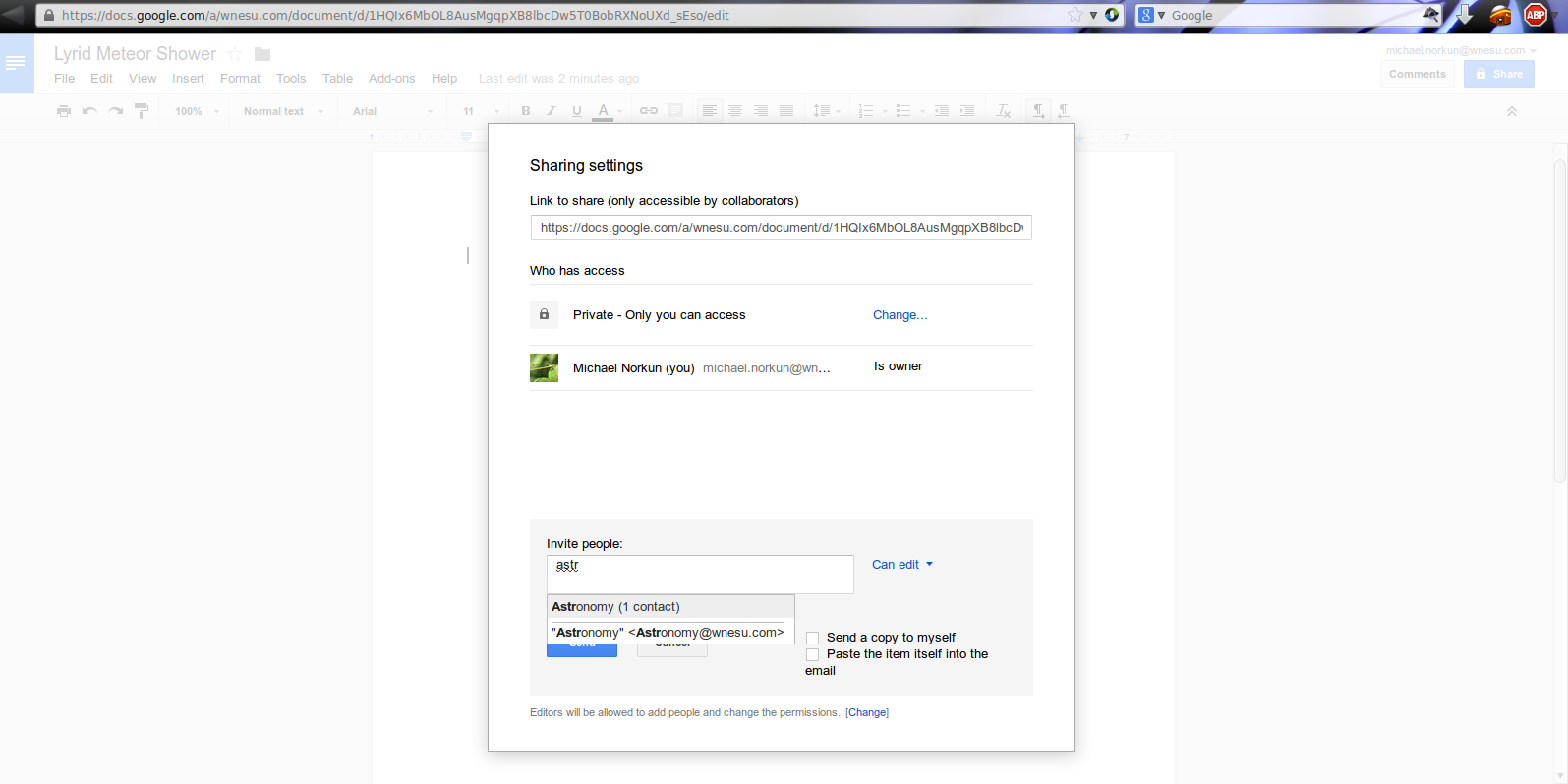This screenshot has width=1568, height=784.
Task: Click the Link to share URL field
Action: tap(782, 228)
